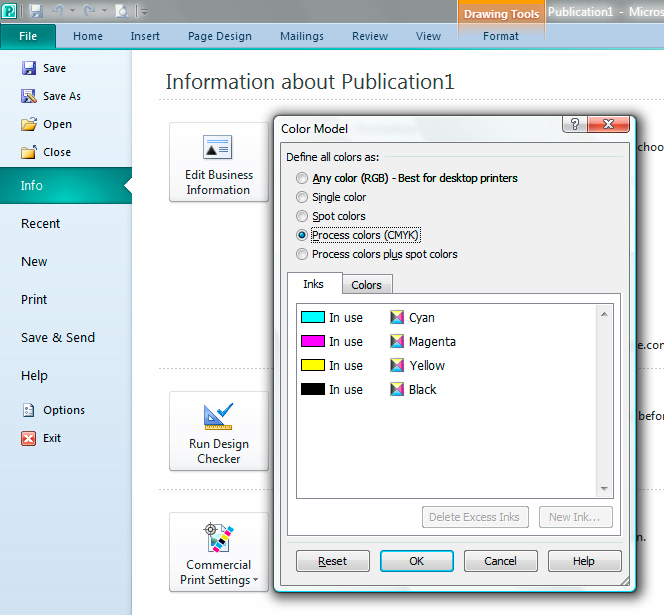Screen dimensions: 664x615
Task: Select Process colors plus spot colors
Action: pyautogui.click(x=303, y=254)
